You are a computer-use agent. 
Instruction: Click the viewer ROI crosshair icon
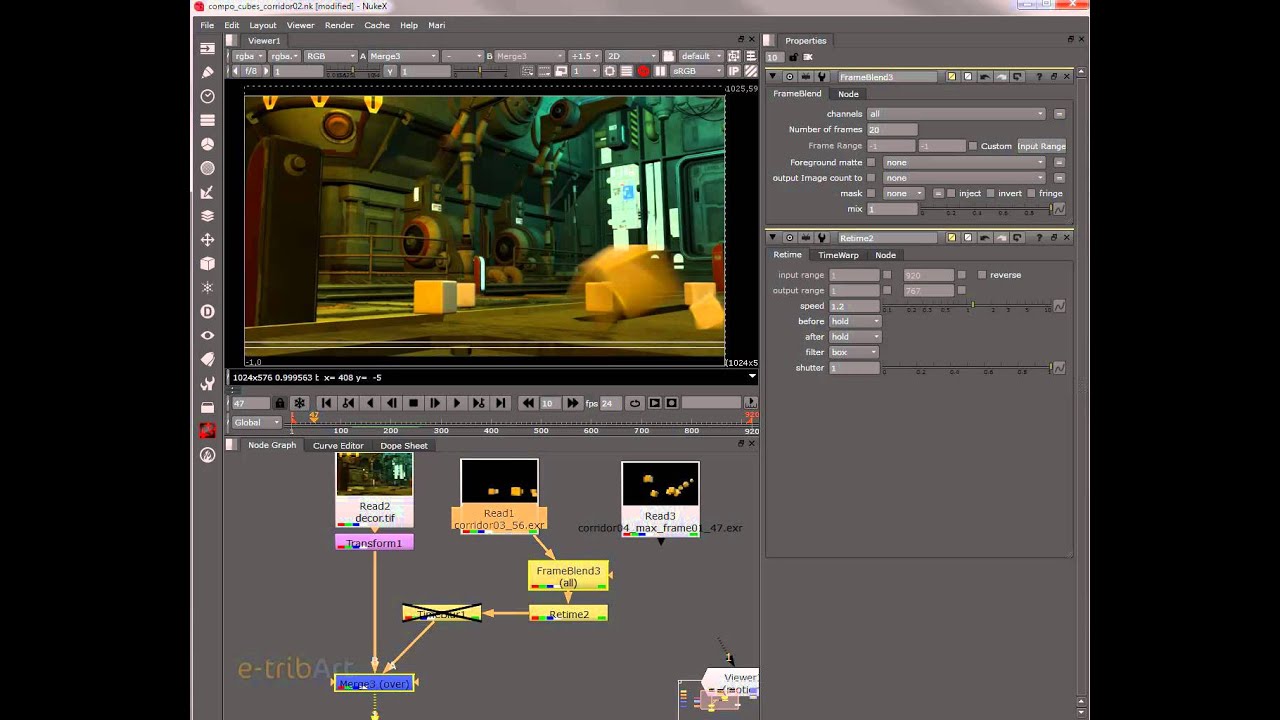point(609,72)
